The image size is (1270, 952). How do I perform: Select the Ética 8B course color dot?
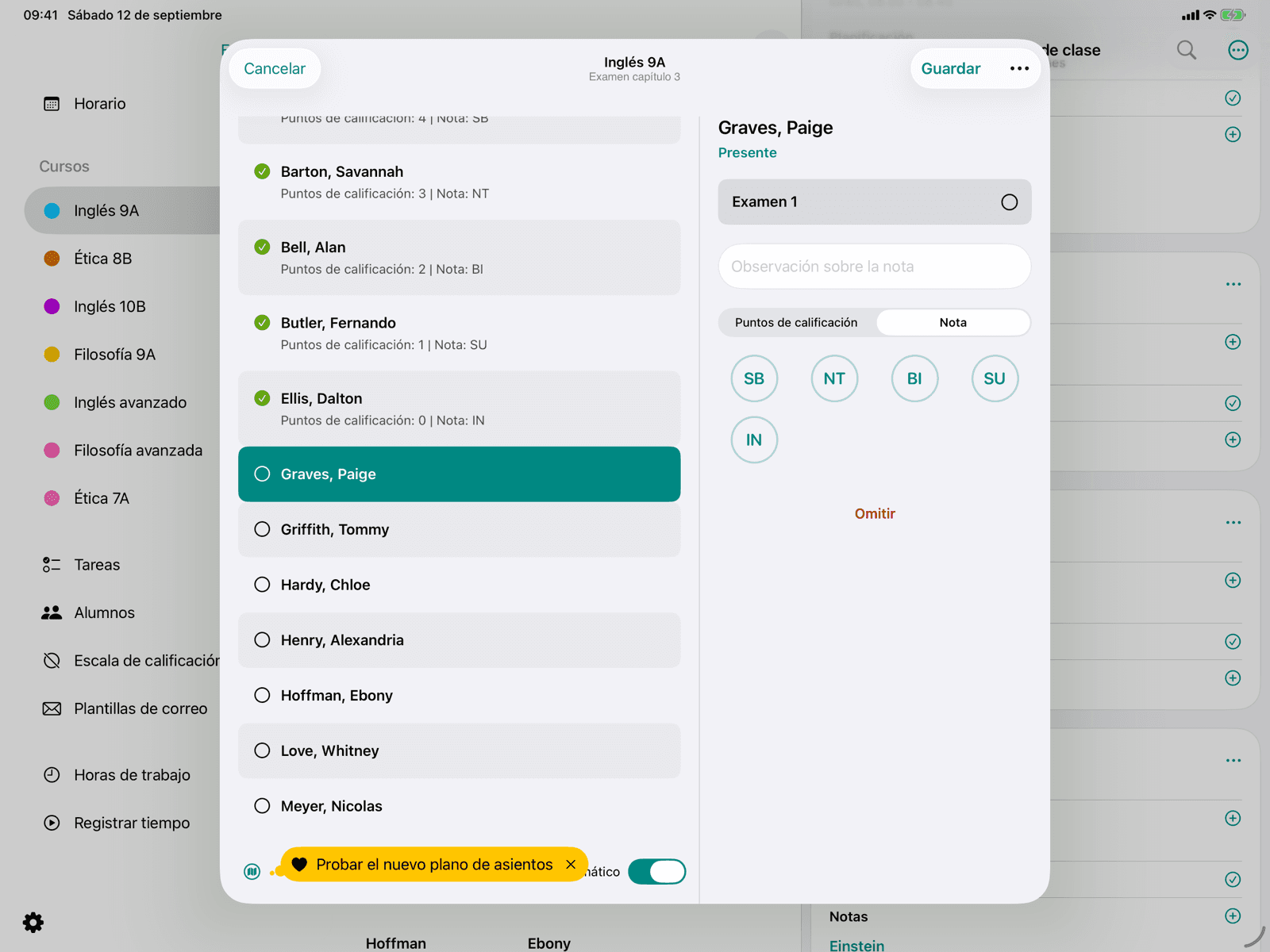coord(52,259)
